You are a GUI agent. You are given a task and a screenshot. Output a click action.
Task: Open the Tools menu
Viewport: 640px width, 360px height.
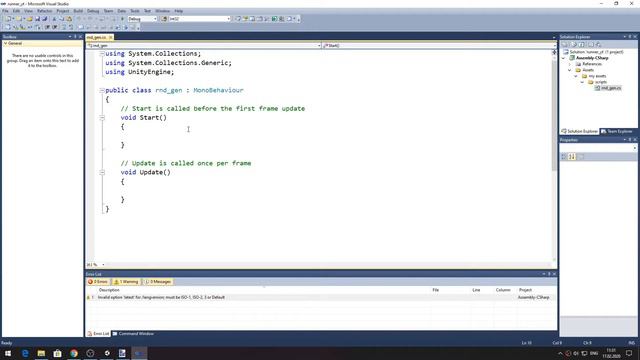(135, 11)
